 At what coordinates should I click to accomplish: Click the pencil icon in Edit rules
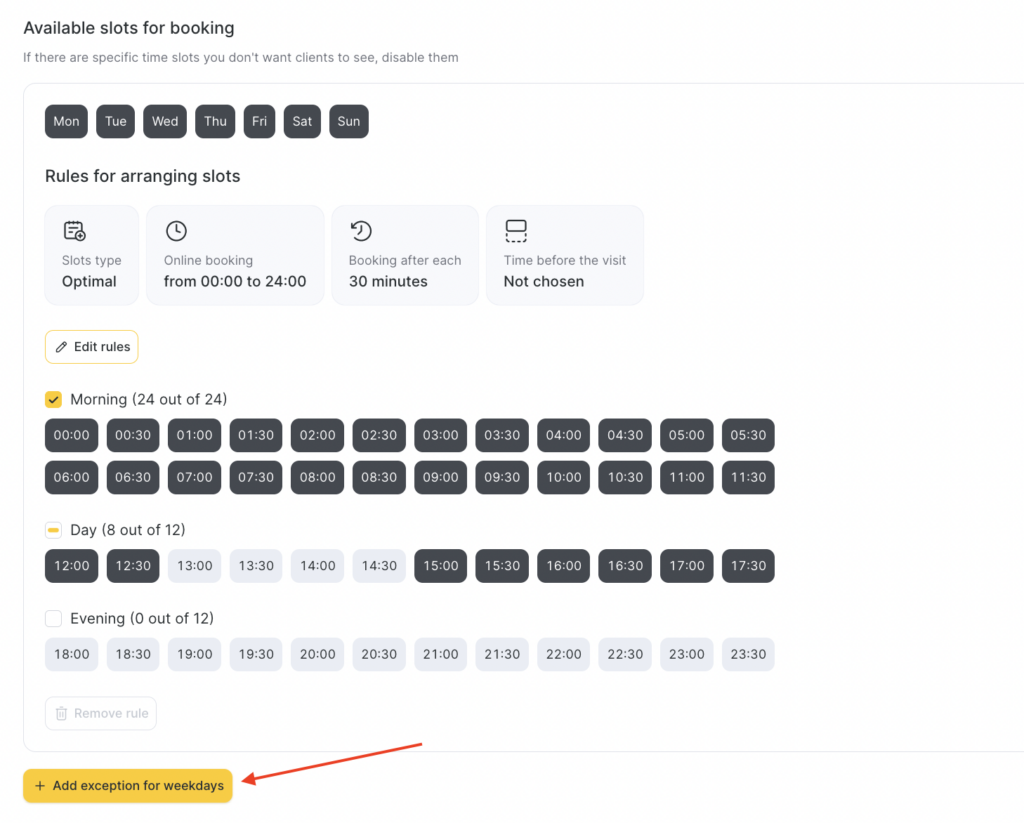pos(62,347)
